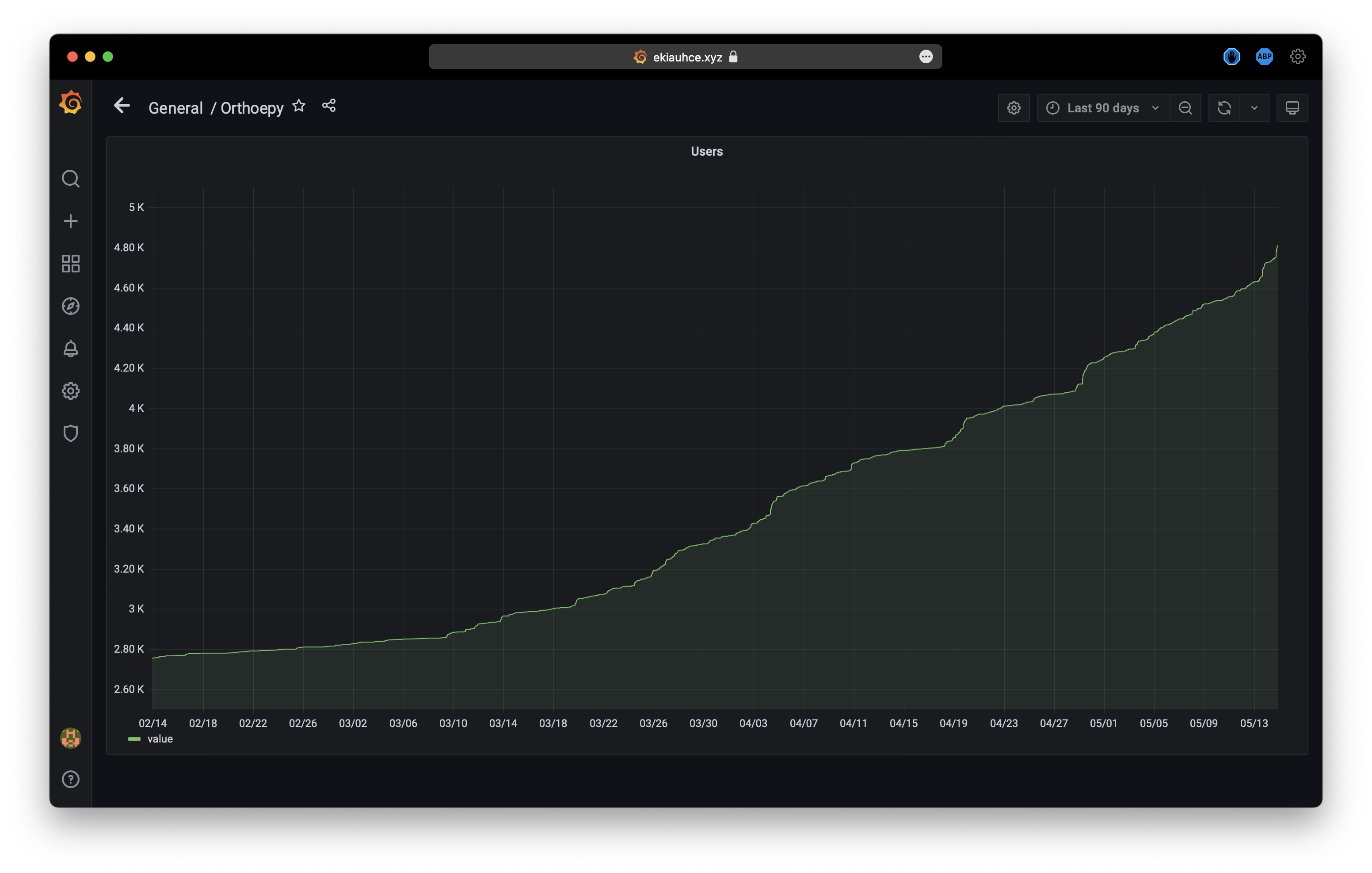
Task: Click the green value color swatch in the legend
Action: tap(134, 739)
